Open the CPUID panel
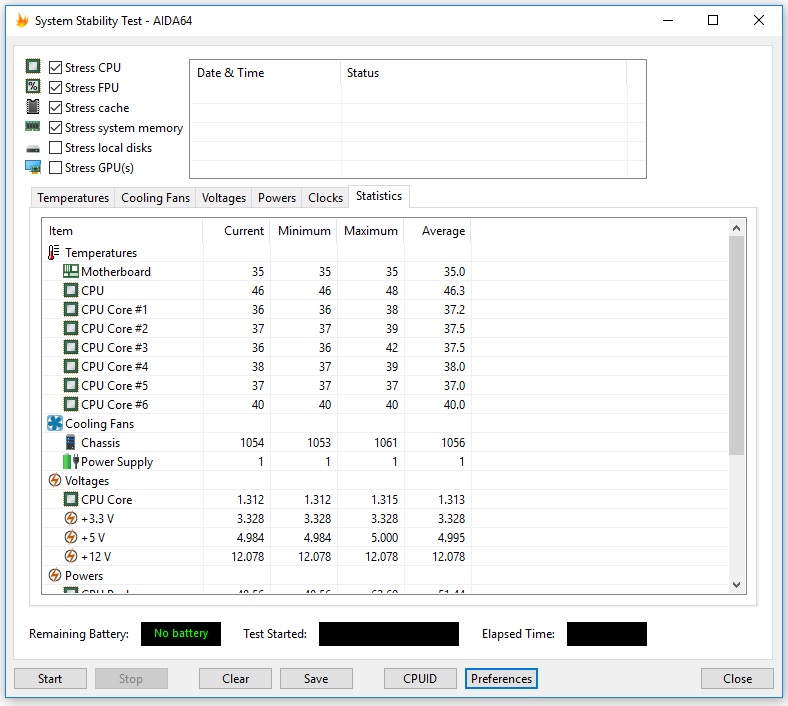Screen dimensions: 788x706 (x=420, y=678)
